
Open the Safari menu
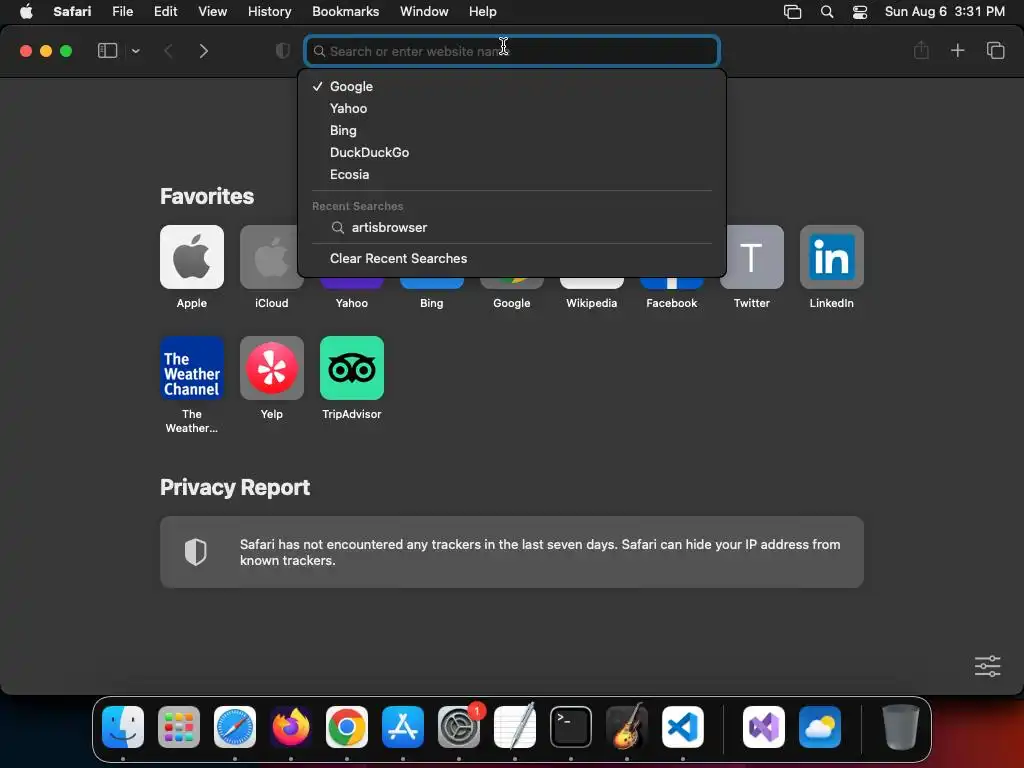[x=72, y=12]
